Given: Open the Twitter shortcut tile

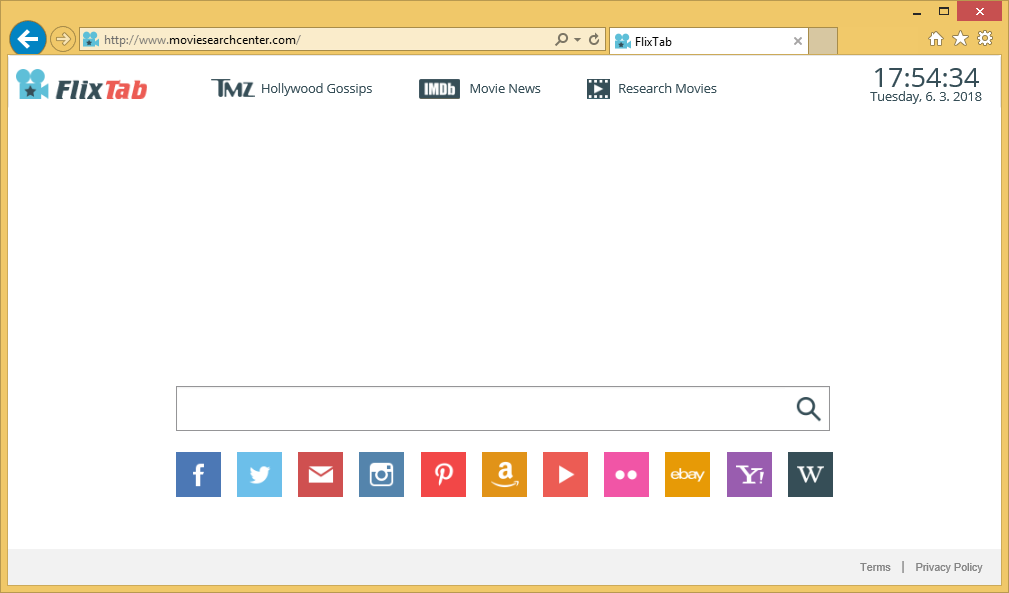Looking at the screenshot, I should [259, 474].
